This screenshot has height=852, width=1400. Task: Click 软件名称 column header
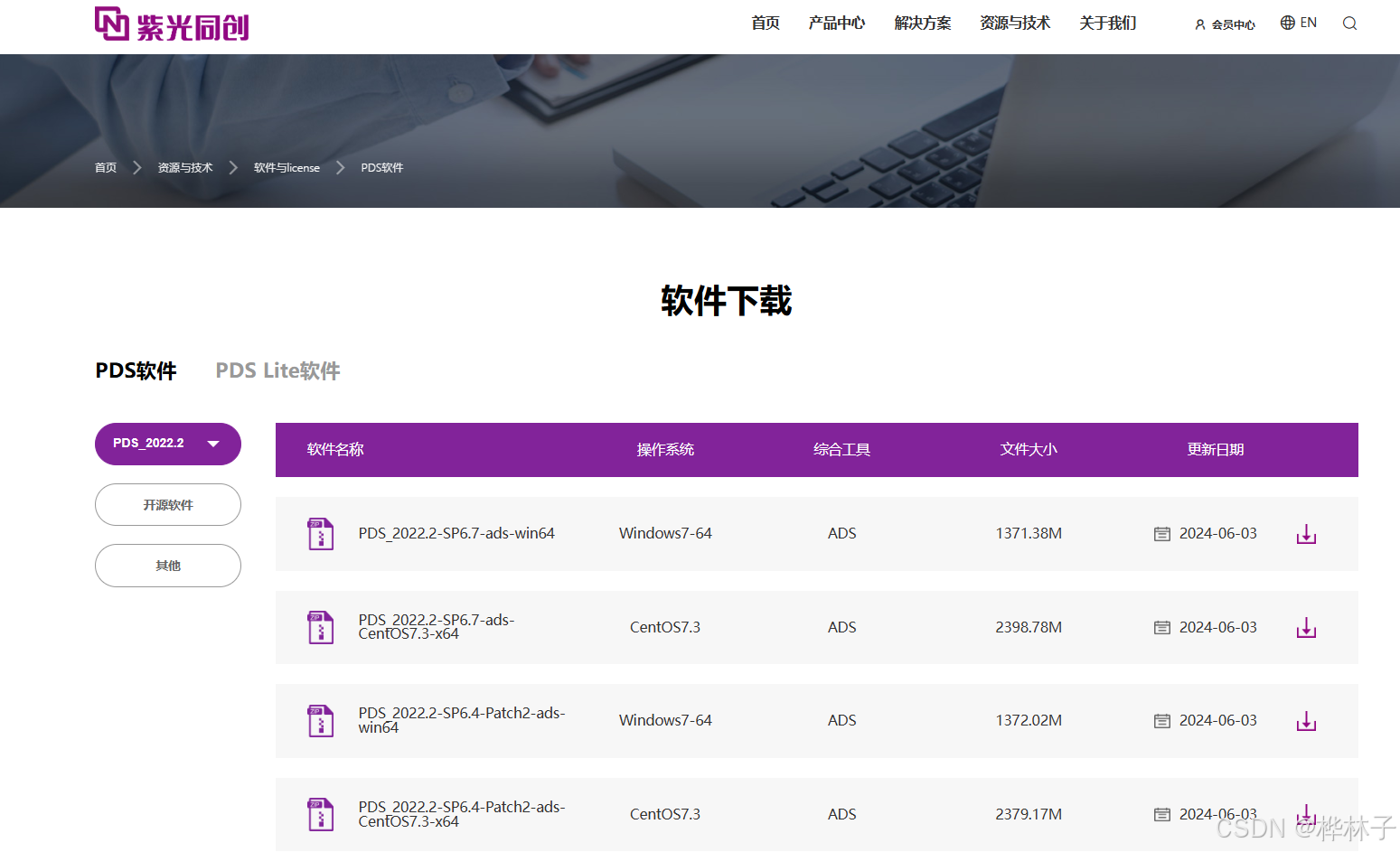click(x=335, y=450)
